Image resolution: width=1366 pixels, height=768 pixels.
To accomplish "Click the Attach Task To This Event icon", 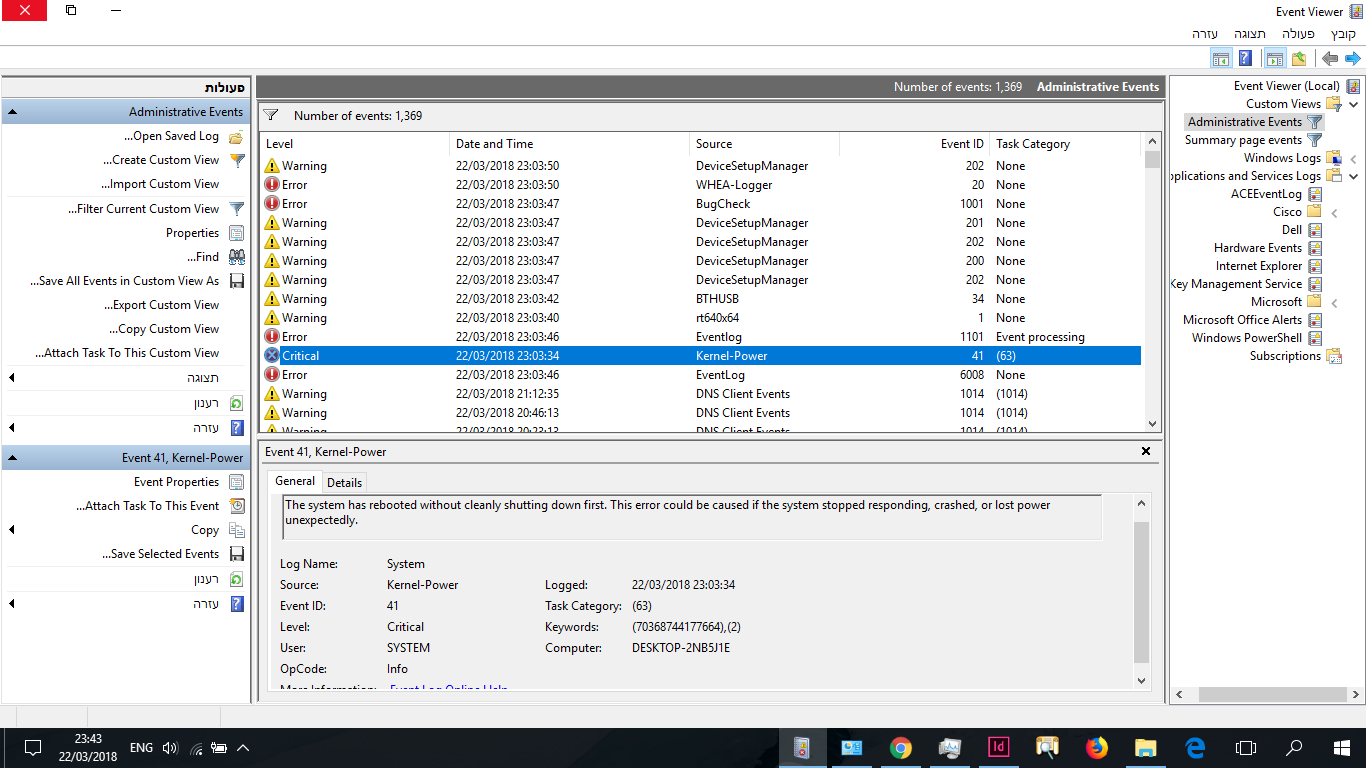I will 237,506.
